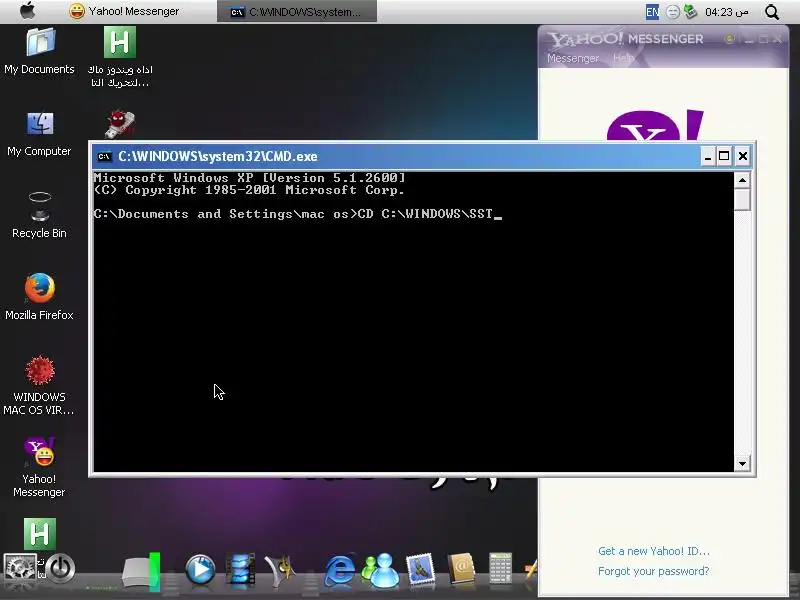Launch Mozilla Firefox from desktop

click(39, 297)
